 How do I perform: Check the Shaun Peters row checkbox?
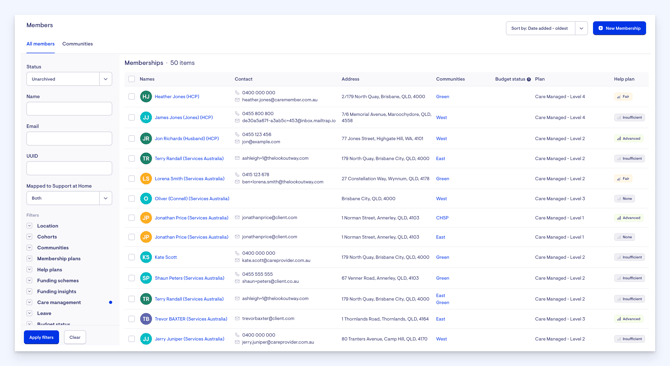click(132, 278)
